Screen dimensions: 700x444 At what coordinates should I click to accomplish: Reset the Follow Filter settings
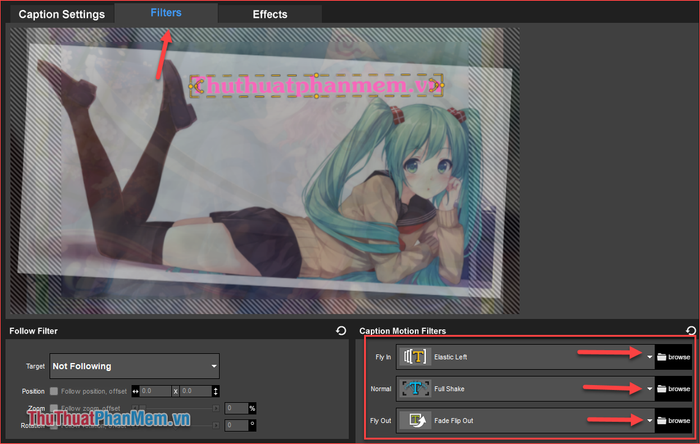(341, 331)
